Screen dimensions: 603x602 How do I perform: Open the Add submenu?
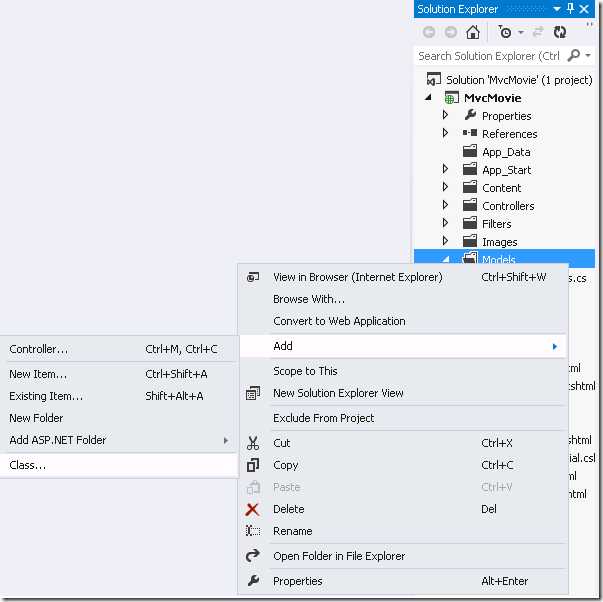click(403, 346)
